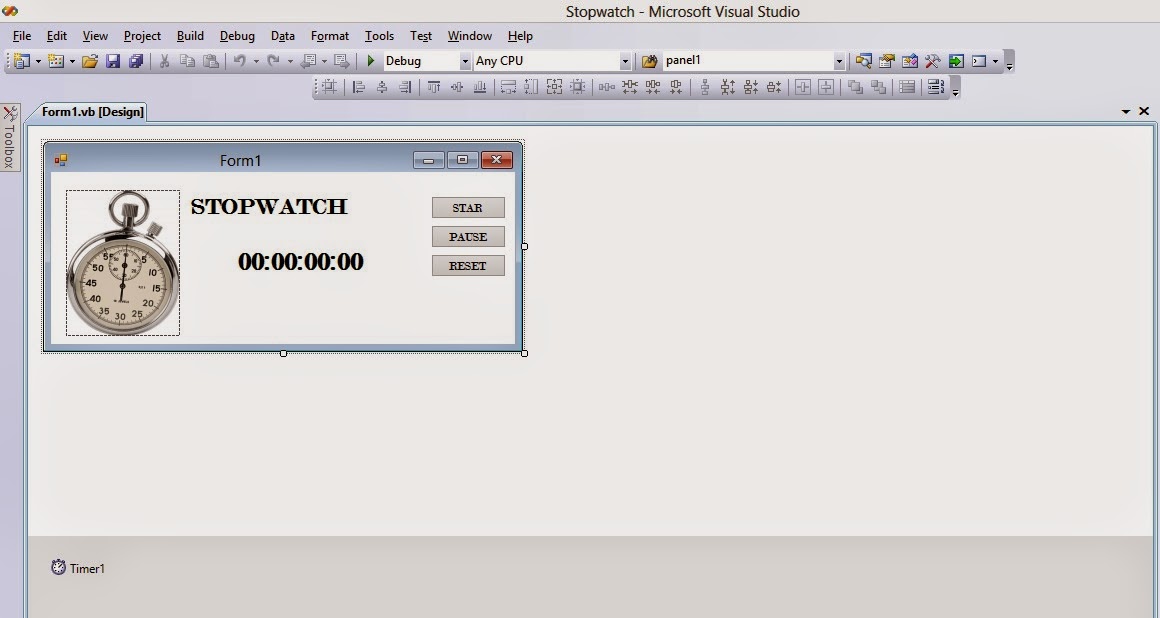Click the Align Tops layout icon
The image size is (1160, 618).
[434, 87]
